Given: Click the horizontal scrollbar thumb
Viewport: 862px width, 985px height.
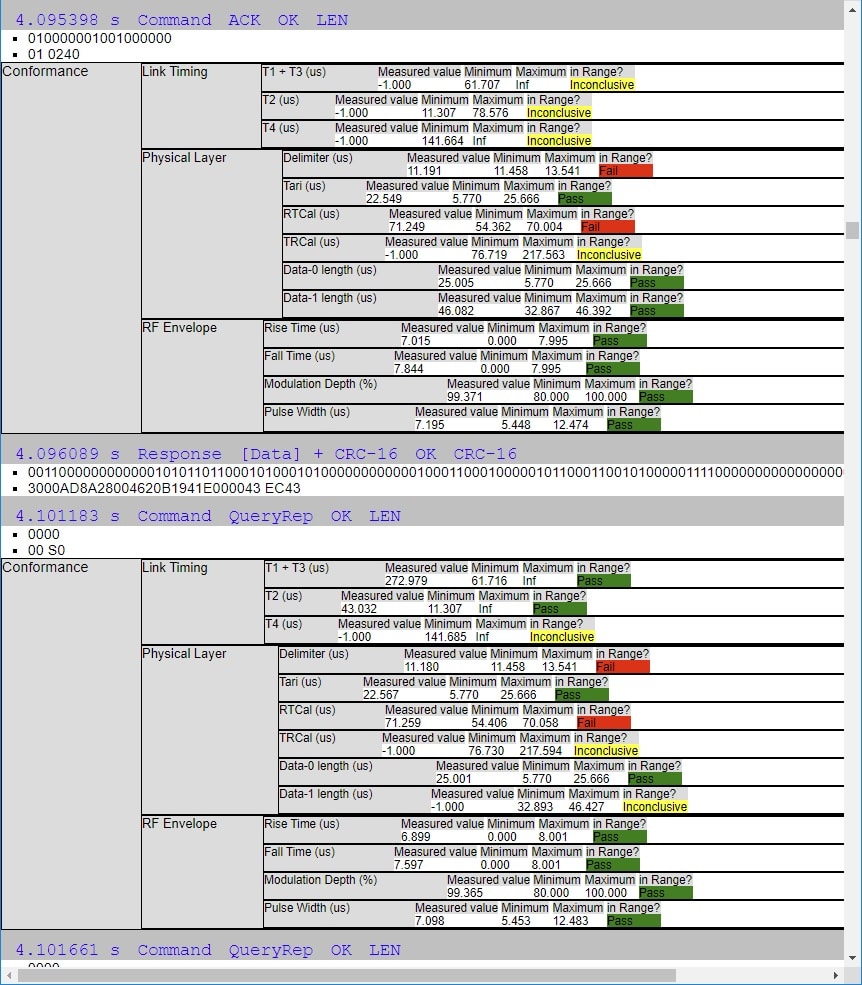Looking at the screenshot, I should click(x=347, y=976).
